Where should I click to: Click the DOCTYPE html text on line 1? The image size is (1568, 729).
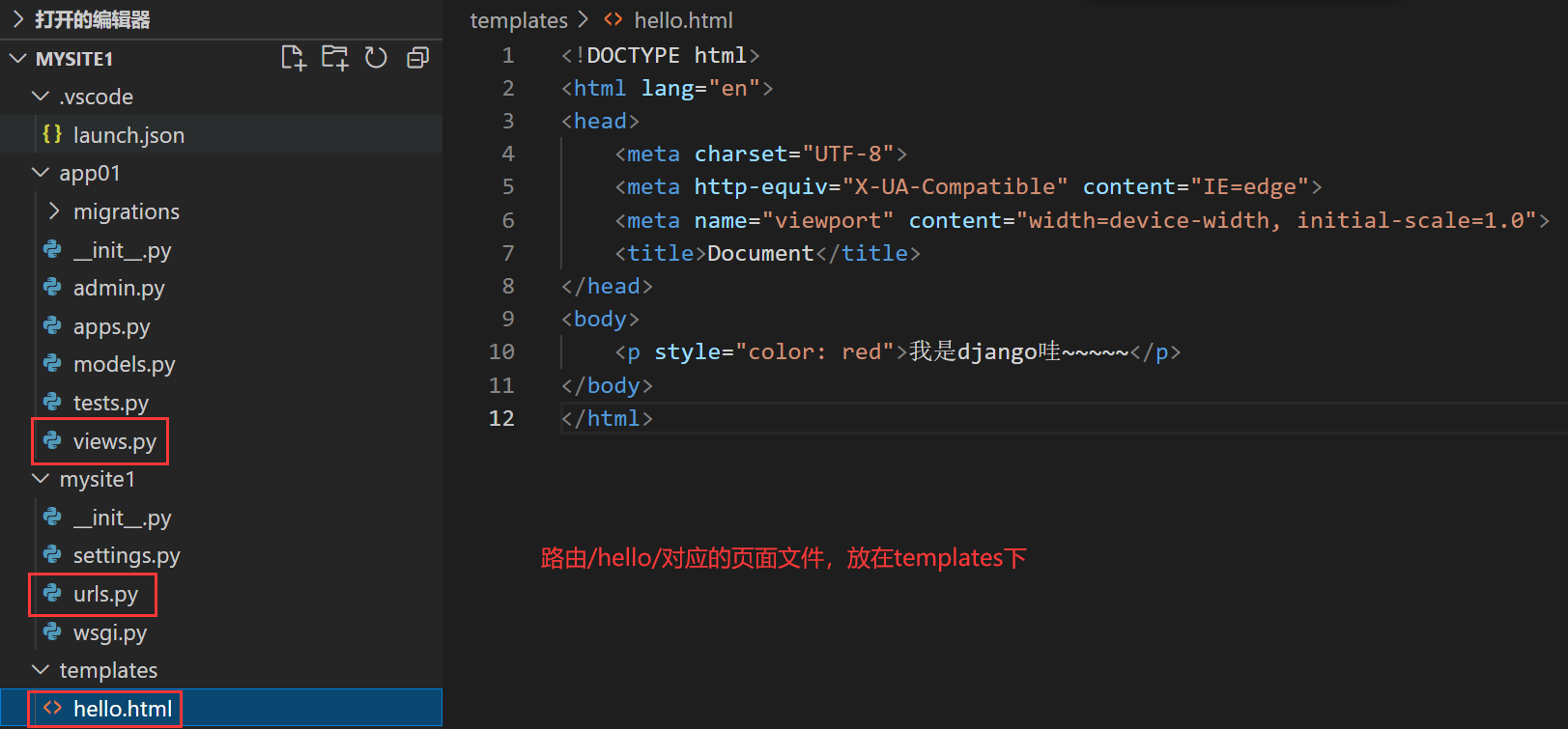click(661, 55)
